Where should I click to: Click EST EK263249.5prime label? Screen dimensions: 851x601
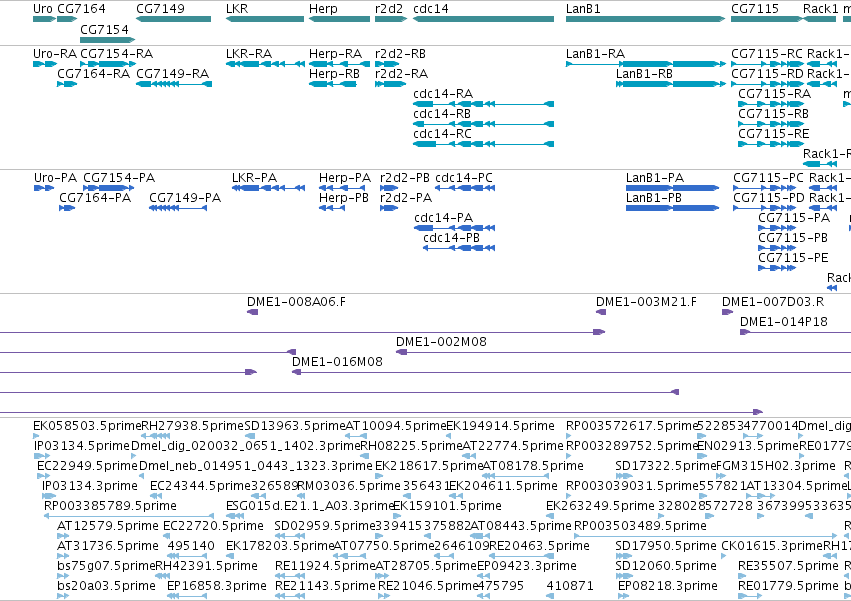[x=600, y=506]
